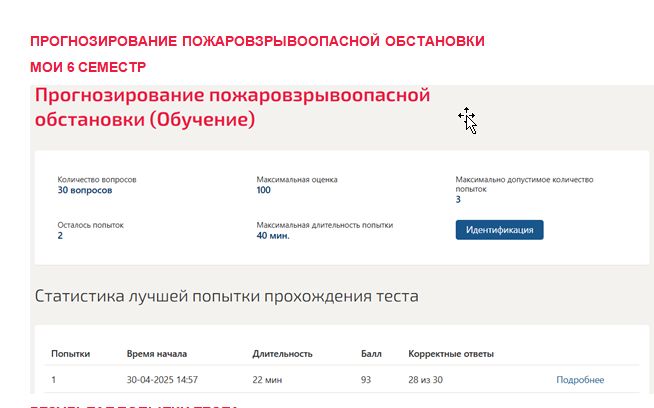This screenshot has width=654, height=408.
Task: Click the score 93 cell
Action: tap(366, 380)
